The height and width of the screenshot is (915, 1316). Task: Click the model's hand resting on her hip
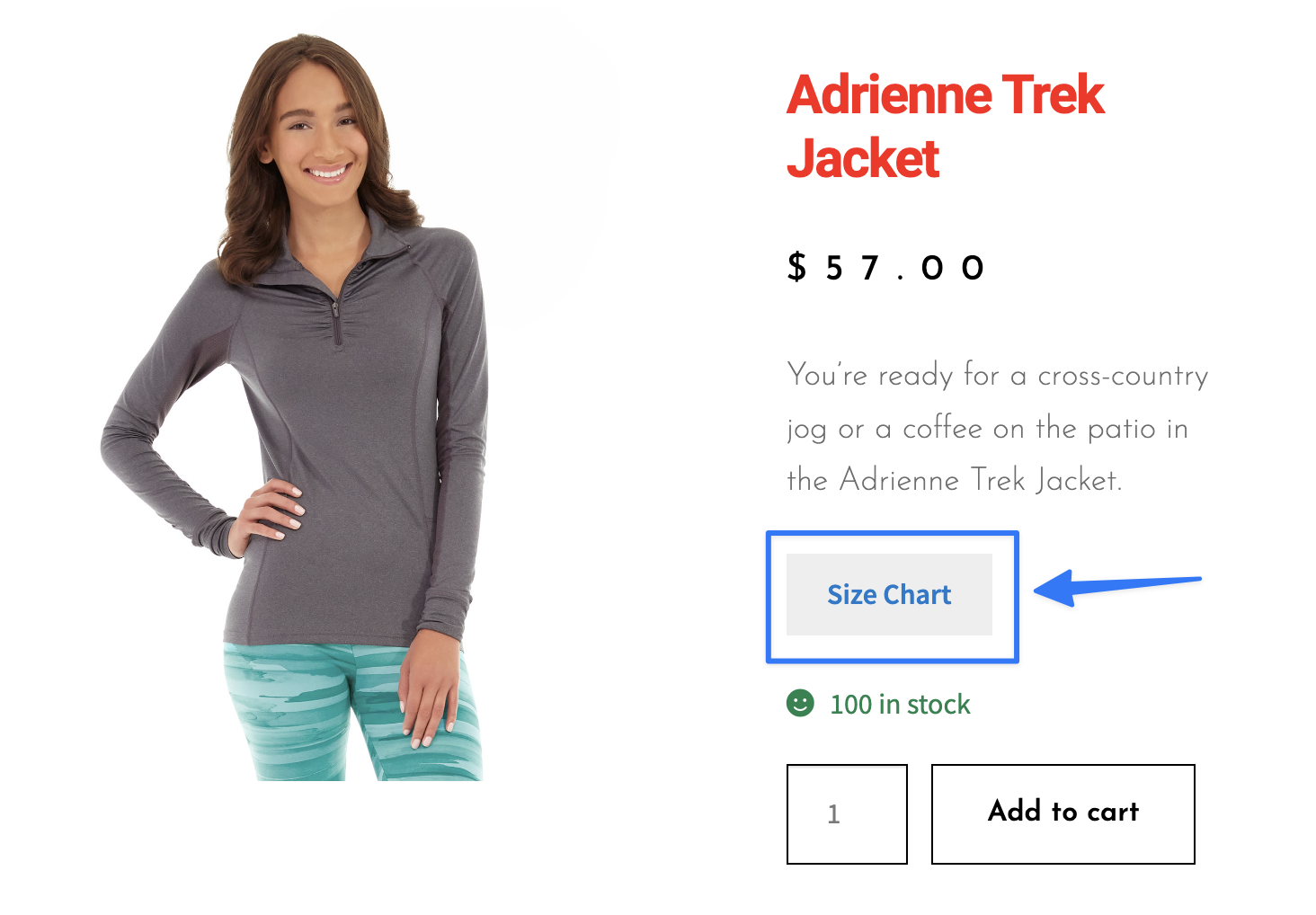click(x=268, y=511)
